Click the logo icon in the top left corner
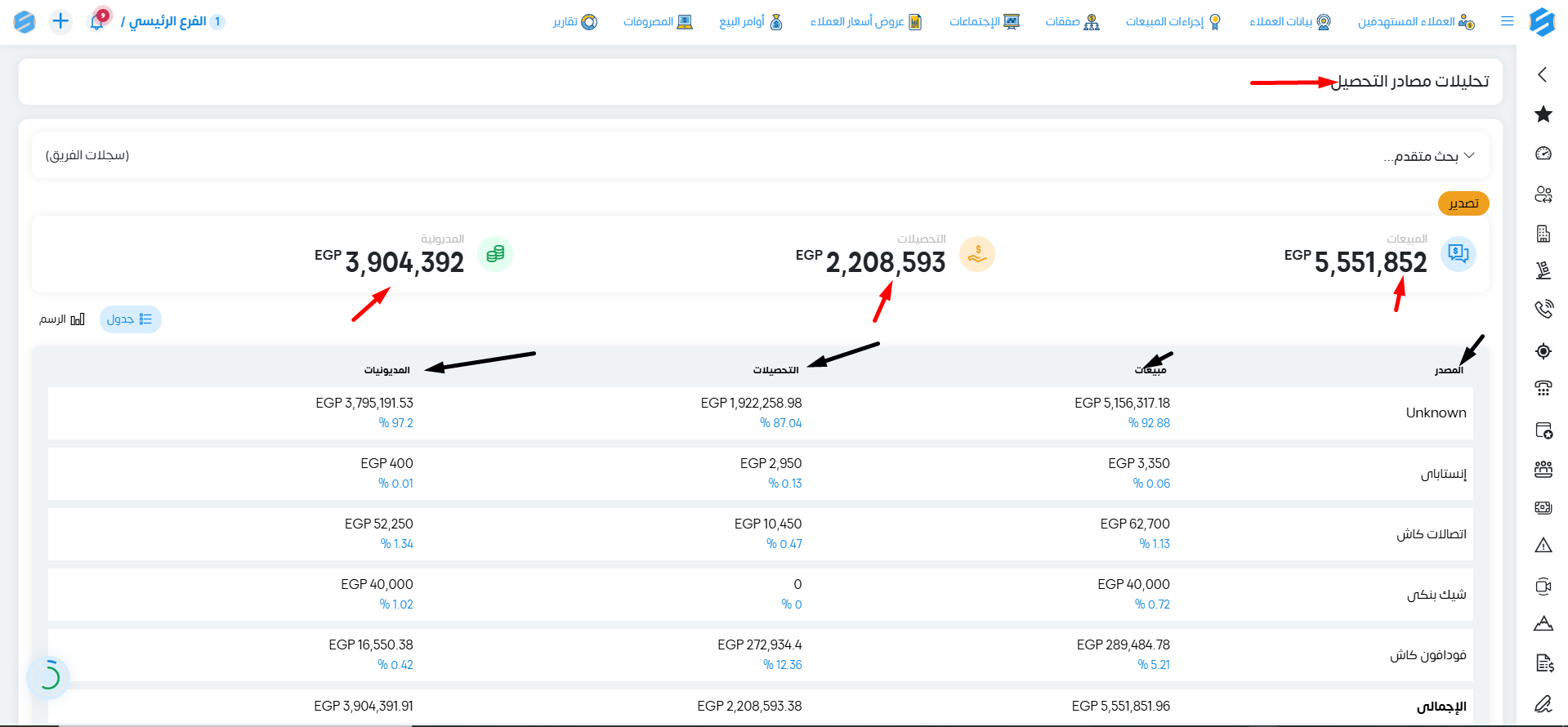The height and width of the screenshot is (727, 1568). tap(25, 21)
